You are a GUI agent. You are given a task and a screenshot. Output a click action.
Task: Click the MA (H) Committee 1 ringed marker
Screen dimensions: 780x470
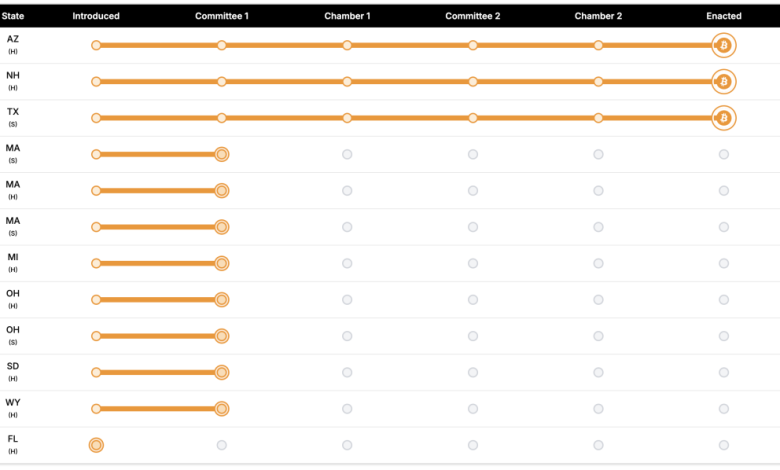point(222,190)
